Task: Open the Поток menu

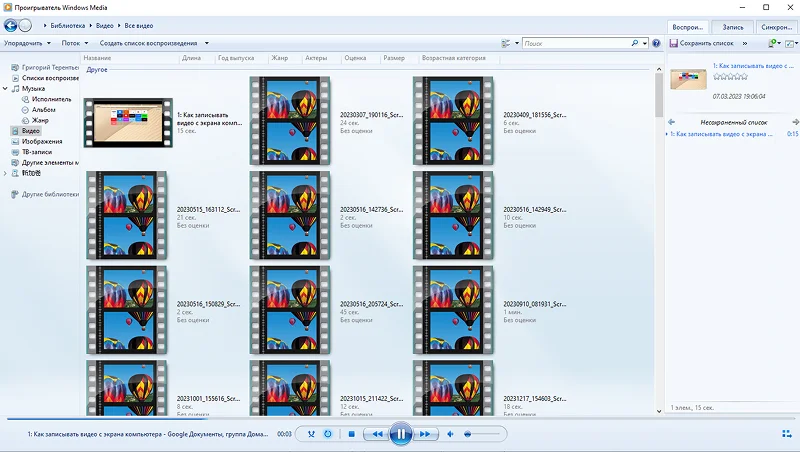Action: pos(75,43)
